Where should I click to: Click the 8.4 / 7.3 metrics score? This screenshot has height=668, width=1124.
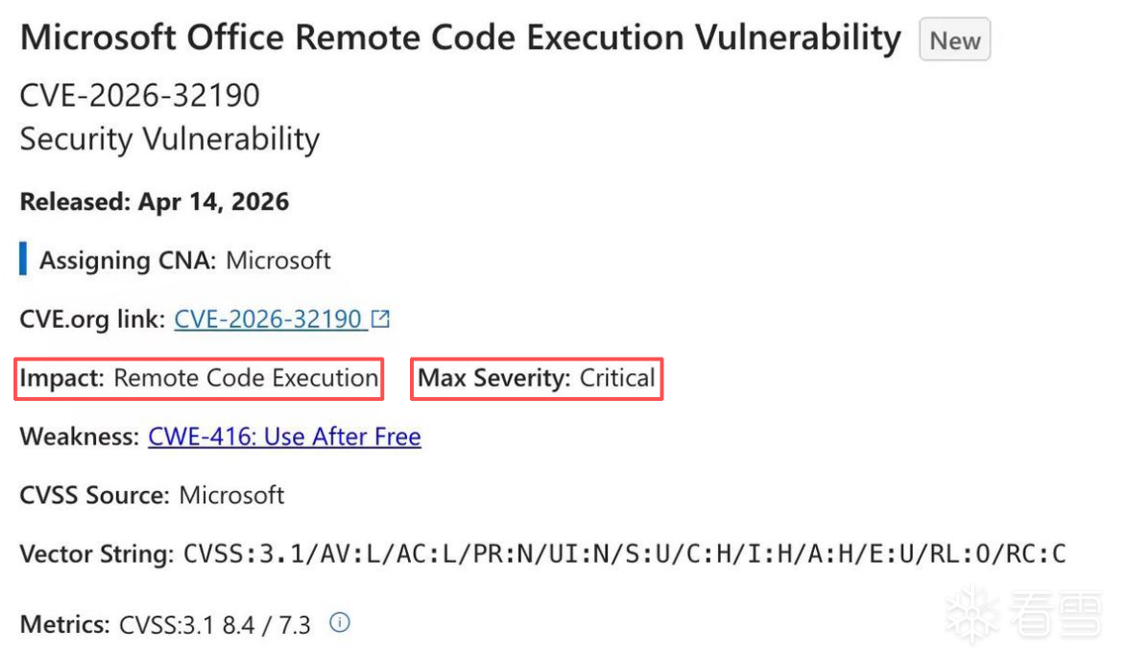[265, 625]
